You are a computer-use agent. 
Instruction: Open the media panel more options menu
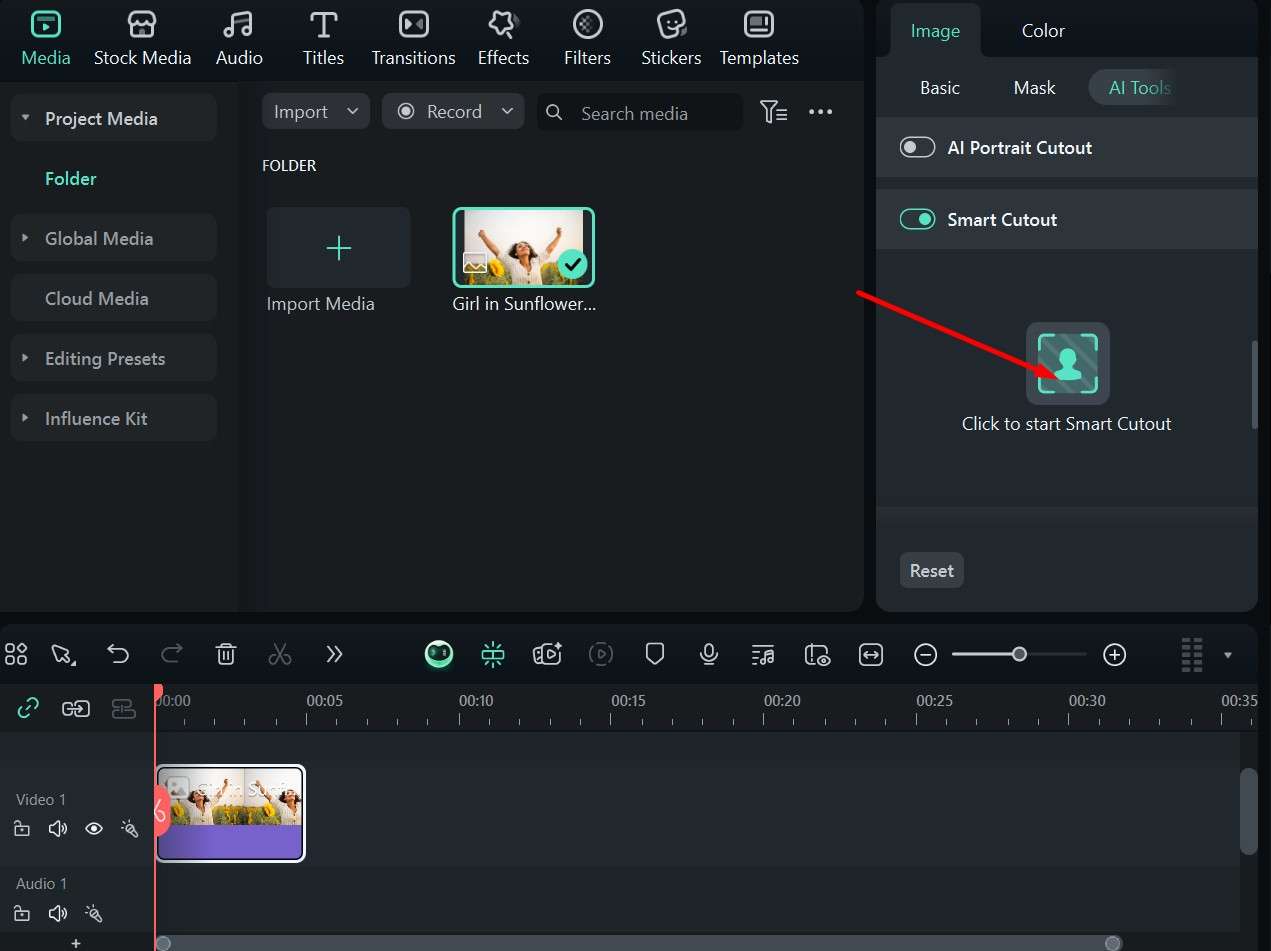[821, 112]
